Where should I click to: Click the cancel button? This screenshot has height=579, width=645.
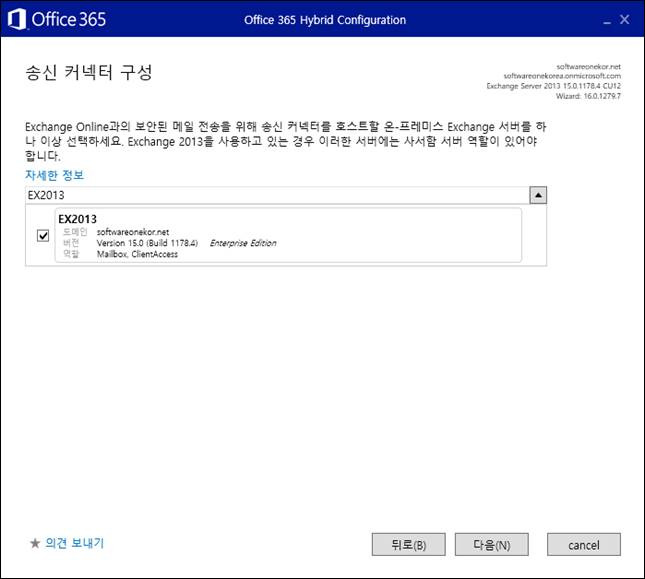click(584, 545)
